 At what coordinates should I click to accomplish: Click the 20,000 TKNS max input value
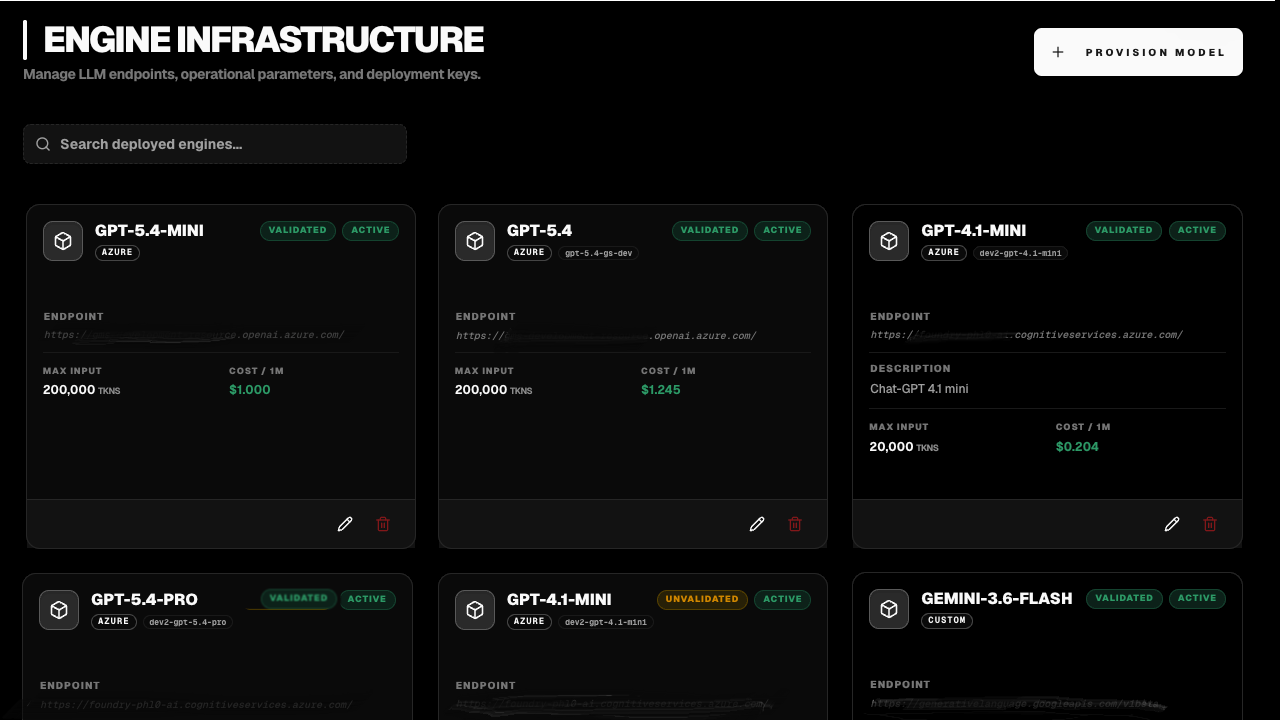tap(904, 447)
